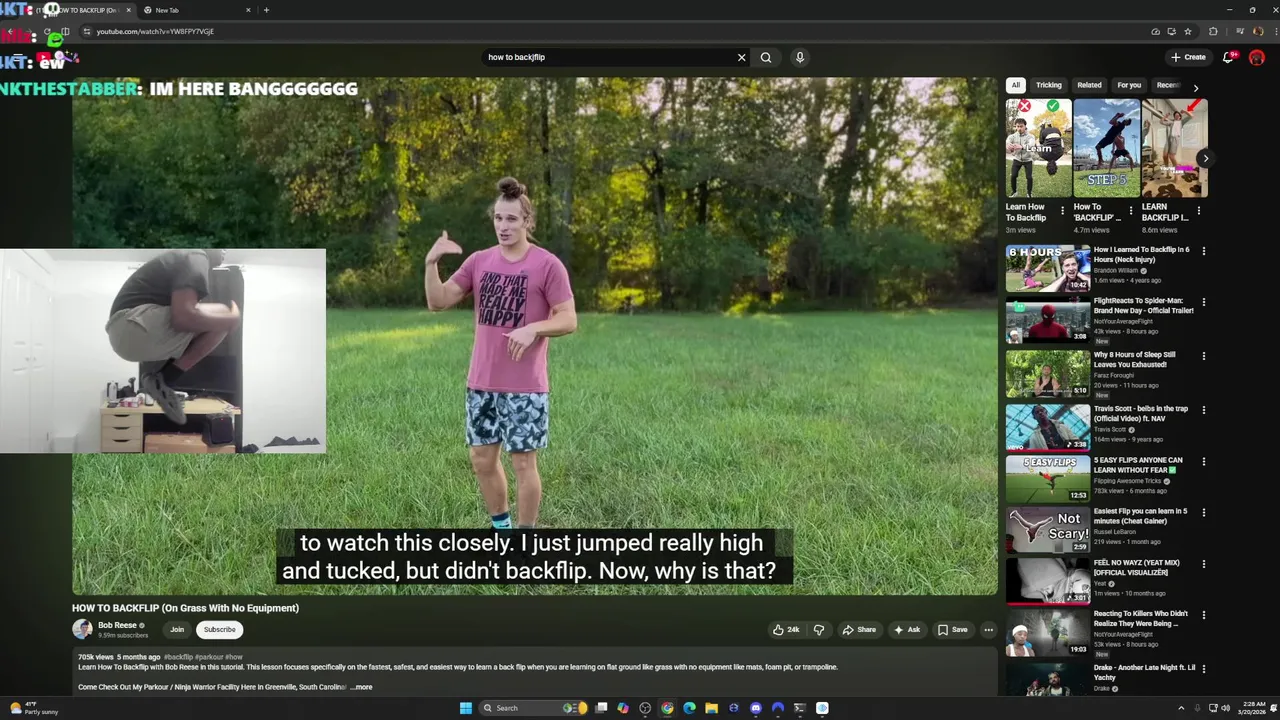Click the site info icon in address bar
Image resolution: width=1280 pixels, height=720 pixels.
[87, 31]
